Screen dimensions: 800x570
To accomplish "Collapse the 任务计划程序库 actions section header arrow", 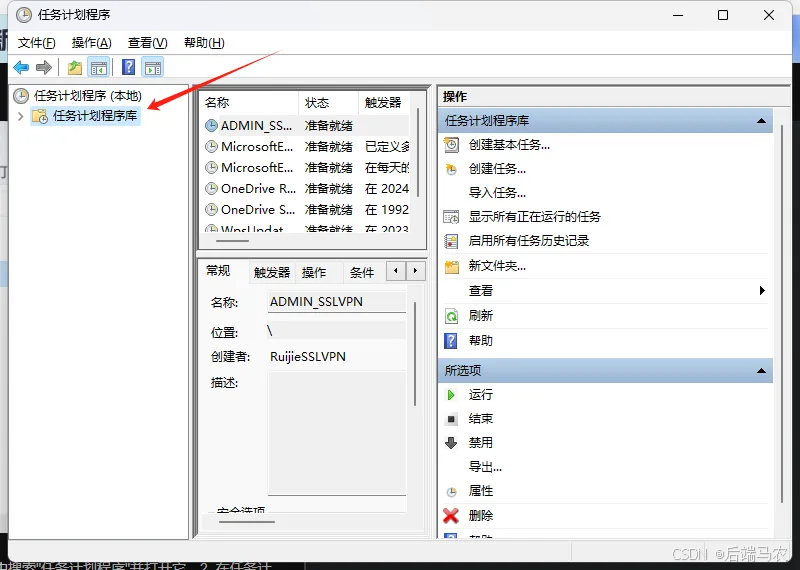I will point(761,121).
